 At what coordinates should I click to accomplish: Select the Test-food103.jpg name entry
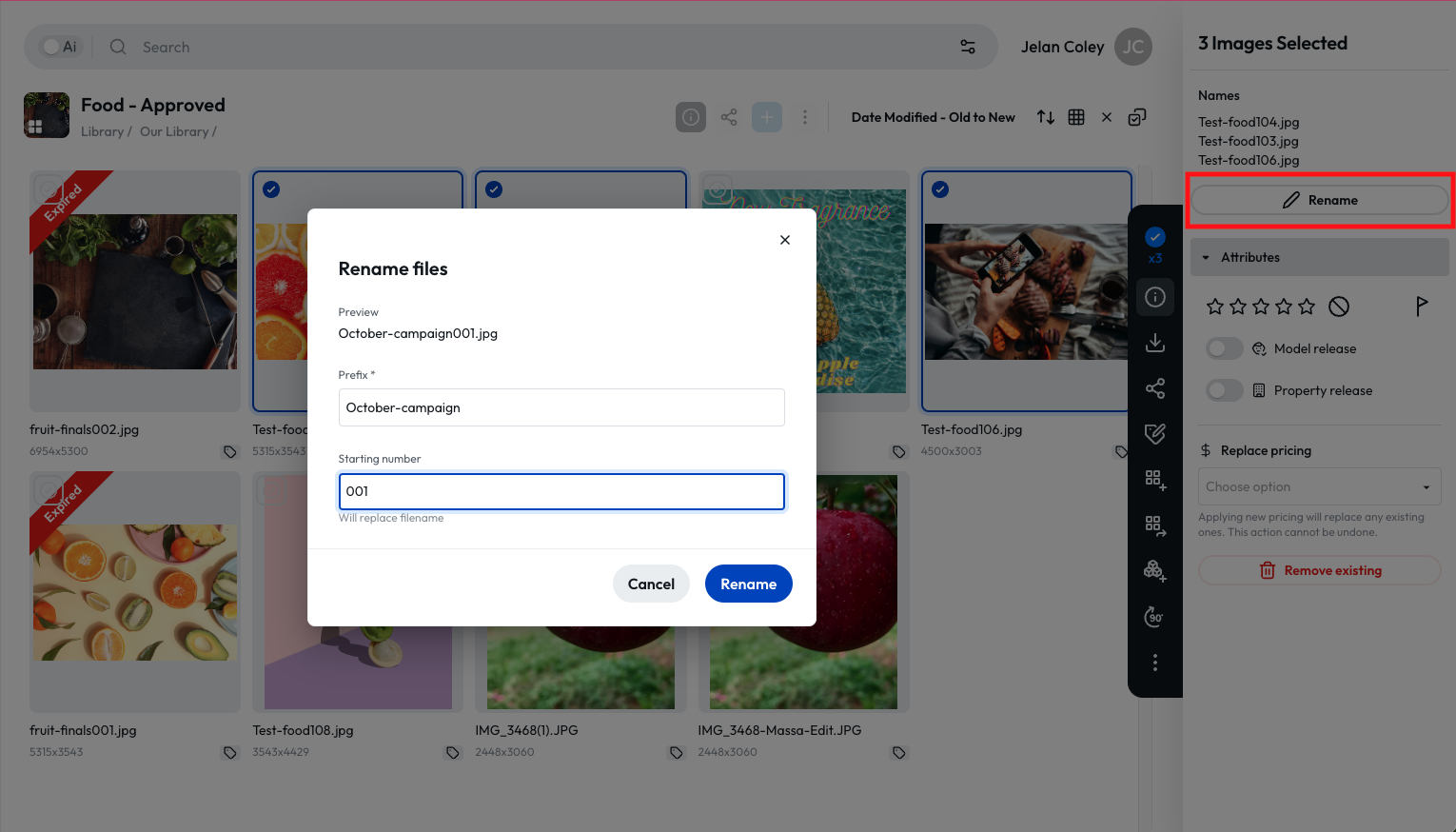pyautogui.click(x=1249, y=141)
